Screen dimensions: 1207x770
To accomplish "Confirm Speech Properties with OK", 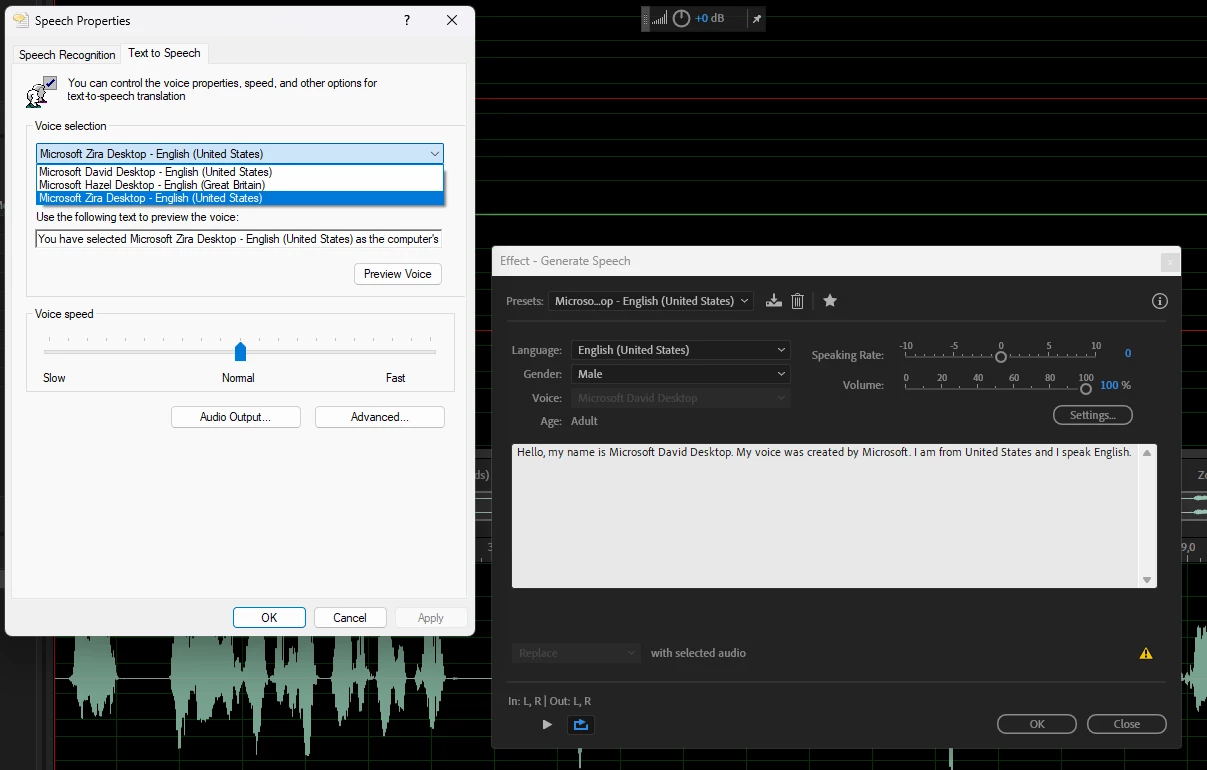I will click(x=269, y=618).
